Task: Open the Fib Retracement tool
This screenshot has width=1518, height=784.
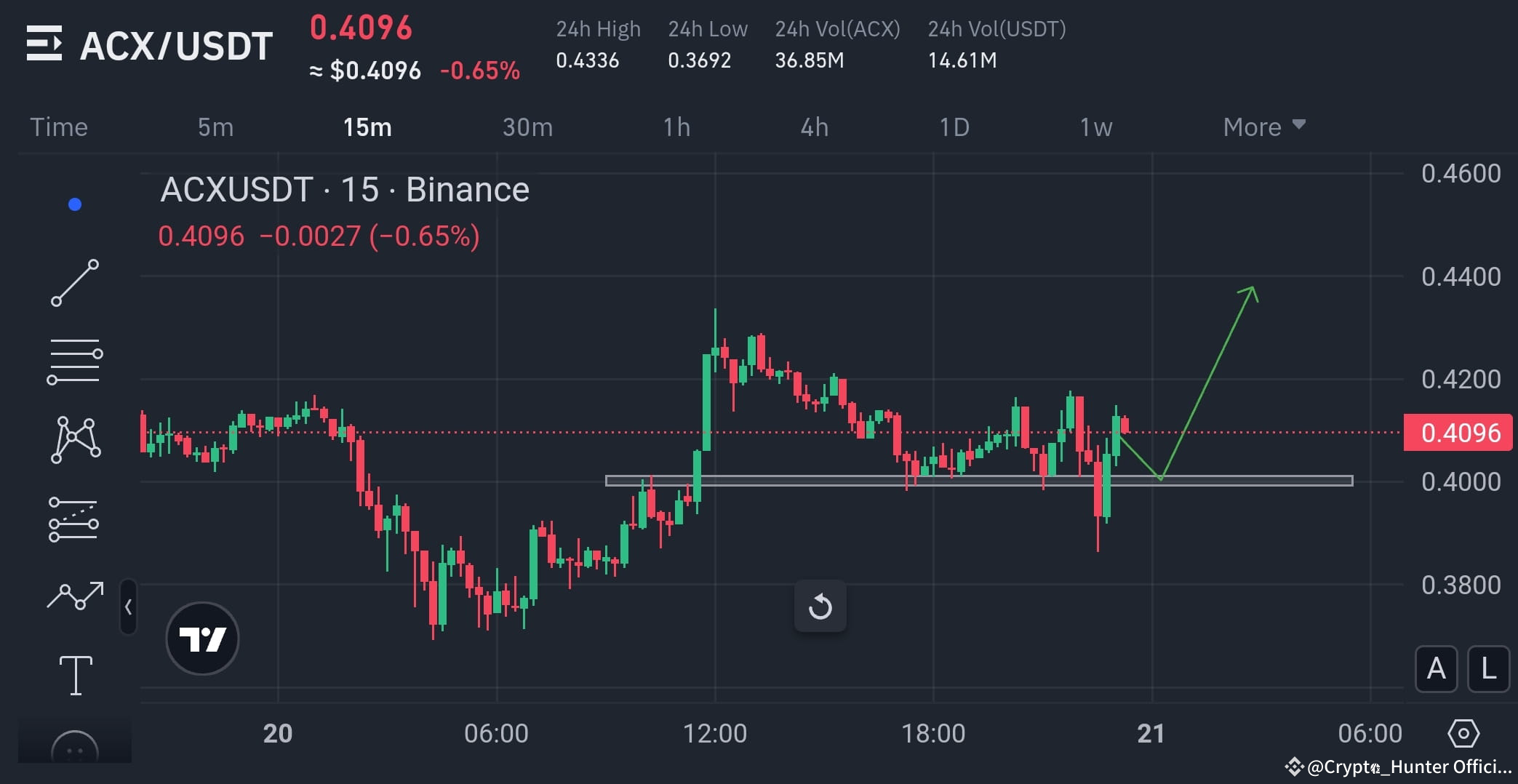Action: click(x=75, y=359)
